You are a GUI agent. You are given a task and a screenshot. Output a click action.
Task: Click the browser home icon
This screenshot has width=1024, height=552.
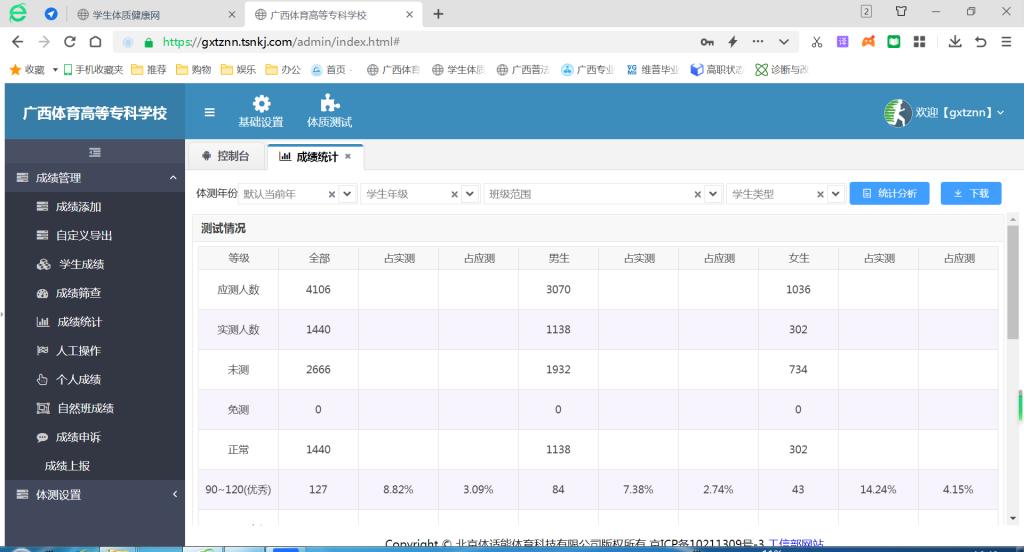tap(95, 42)
